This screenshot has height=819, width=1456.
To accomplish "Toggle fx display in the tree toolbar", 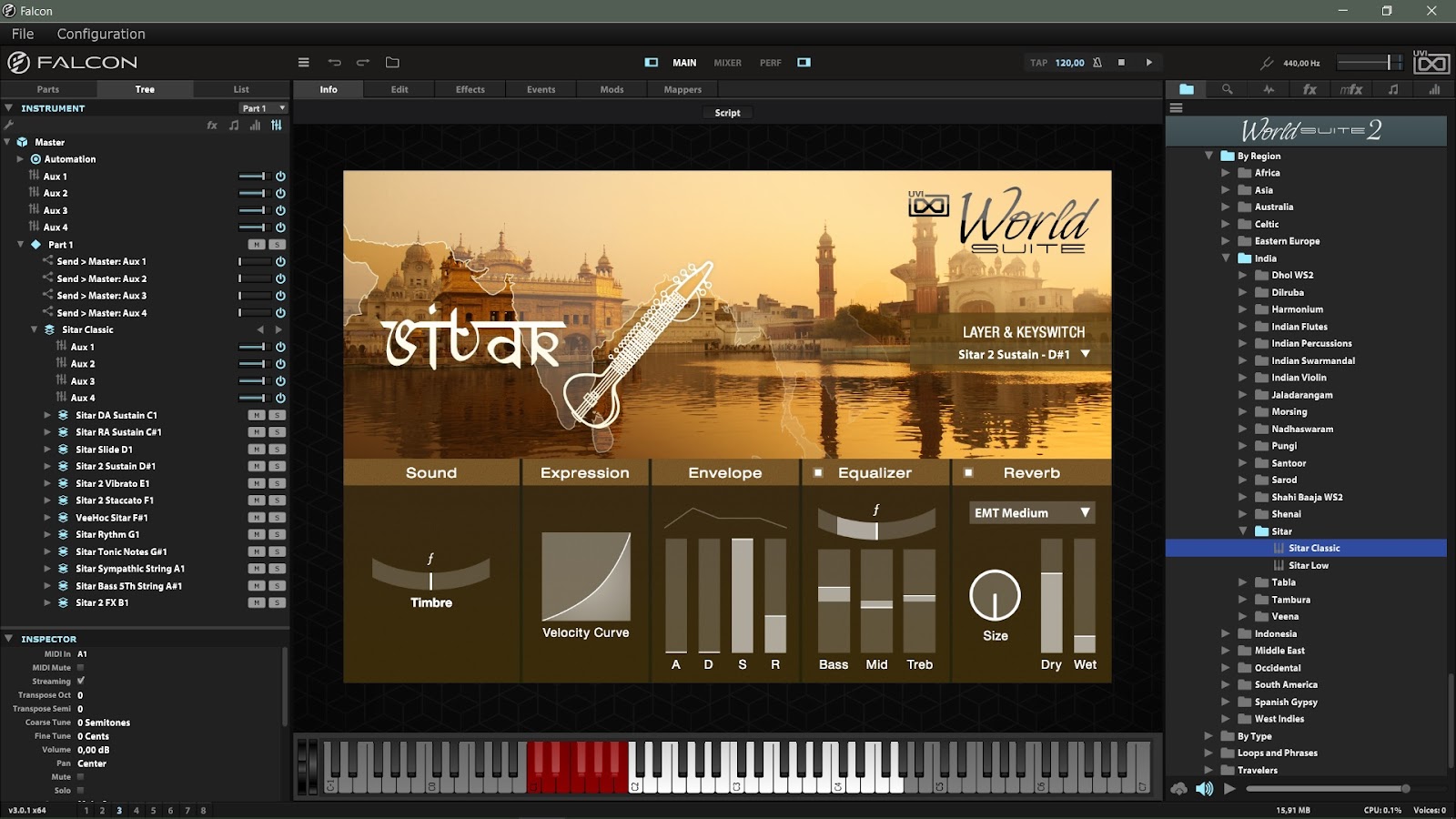I will tap(212, 126).
